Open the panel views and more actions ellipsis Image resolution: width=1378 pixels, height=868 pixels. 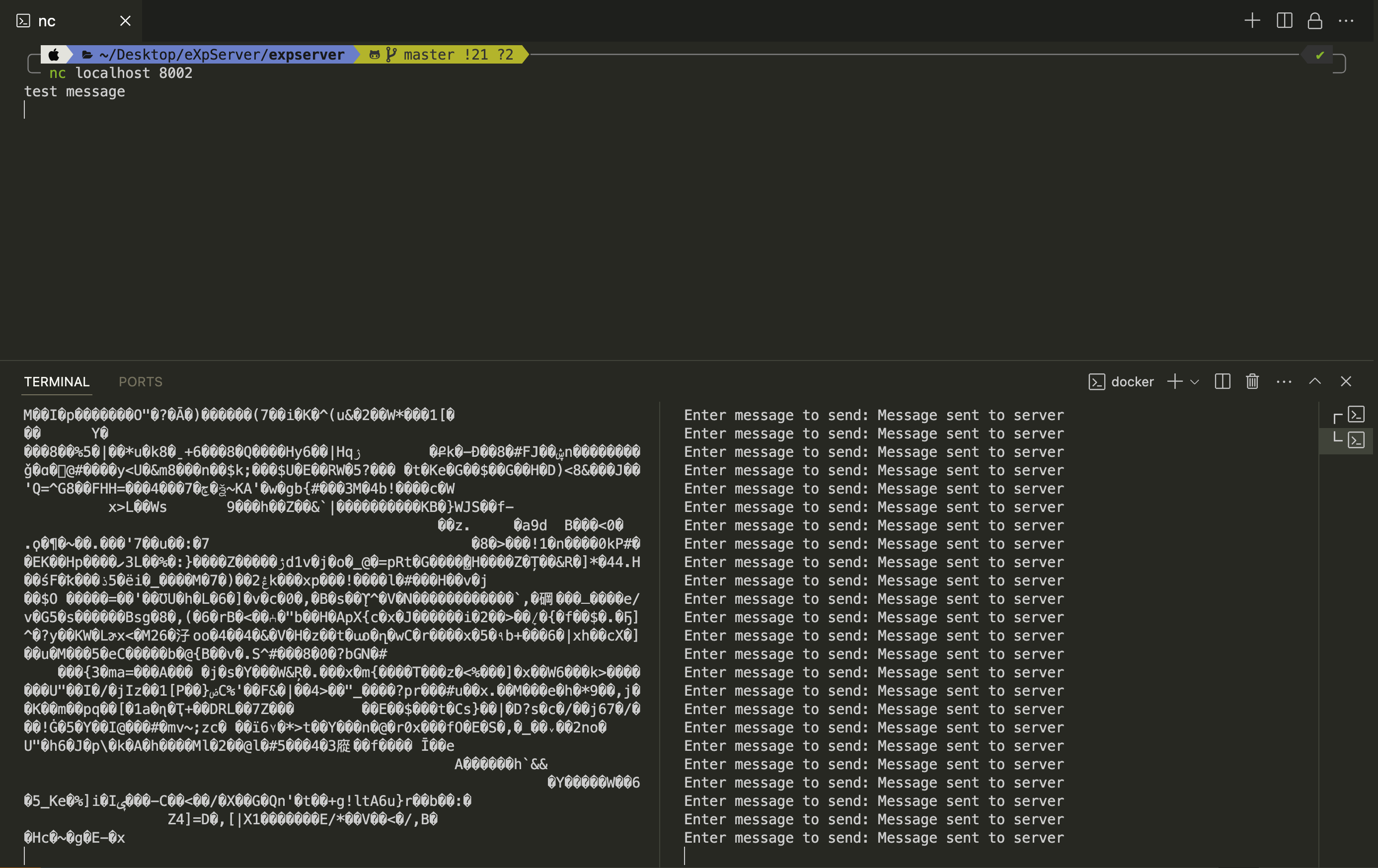[1284, 382]
